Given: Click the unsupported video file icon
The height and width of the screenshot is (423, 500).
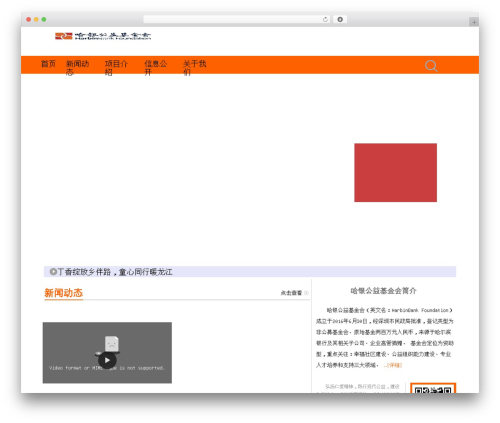Looking at the screenshot, I should (x=112, y=344).
